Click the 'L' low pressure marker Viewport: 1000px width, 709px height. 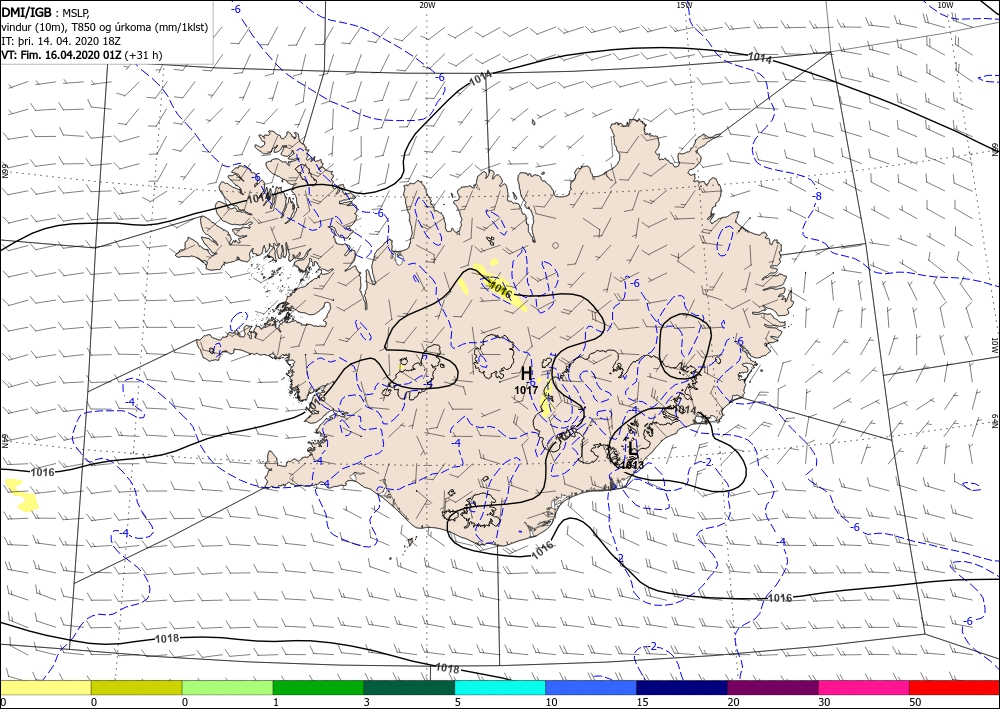(632, 449)
